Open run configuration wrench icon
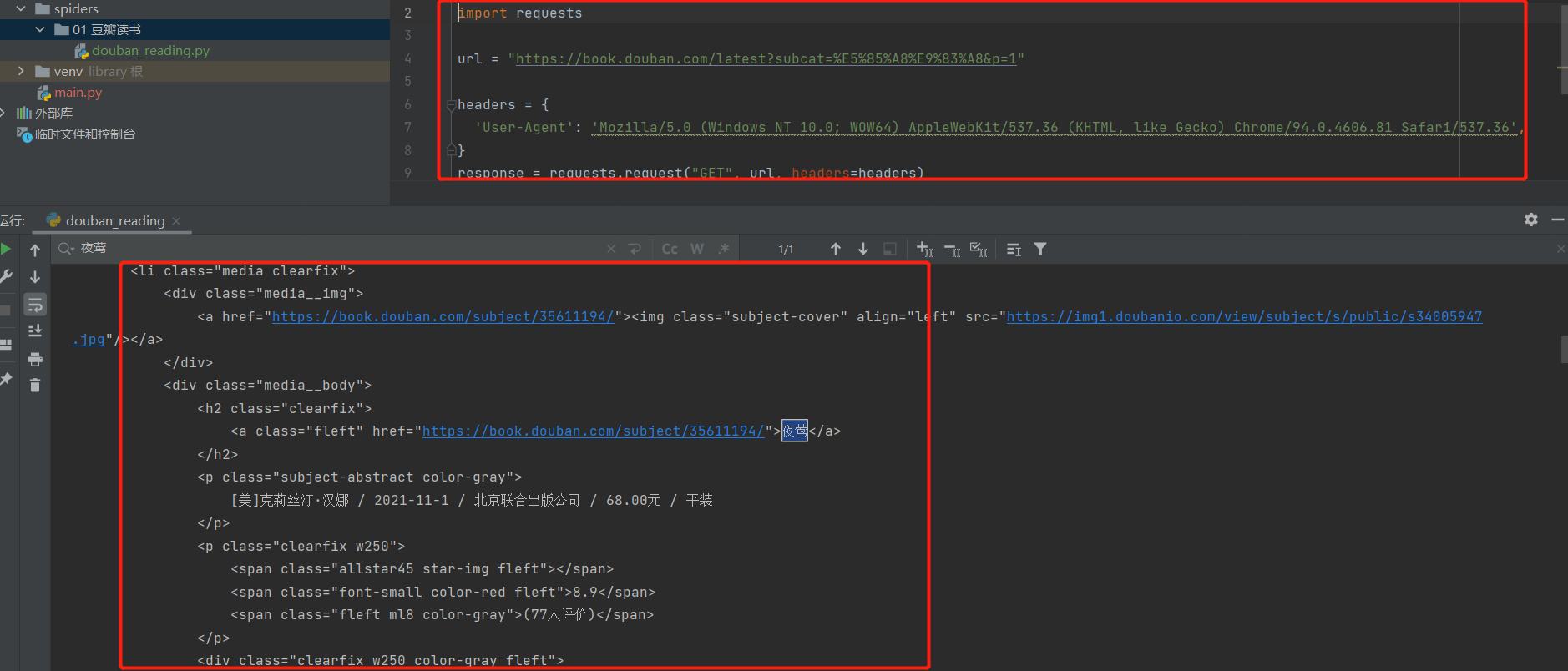Image resolution: width=1568 pixels, height=671 pixels. (5, 276)
